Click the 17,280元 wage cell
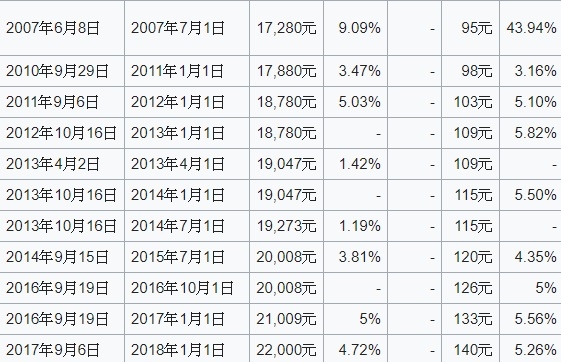Viewport: 561px width, 362px height. pos(286,28)
